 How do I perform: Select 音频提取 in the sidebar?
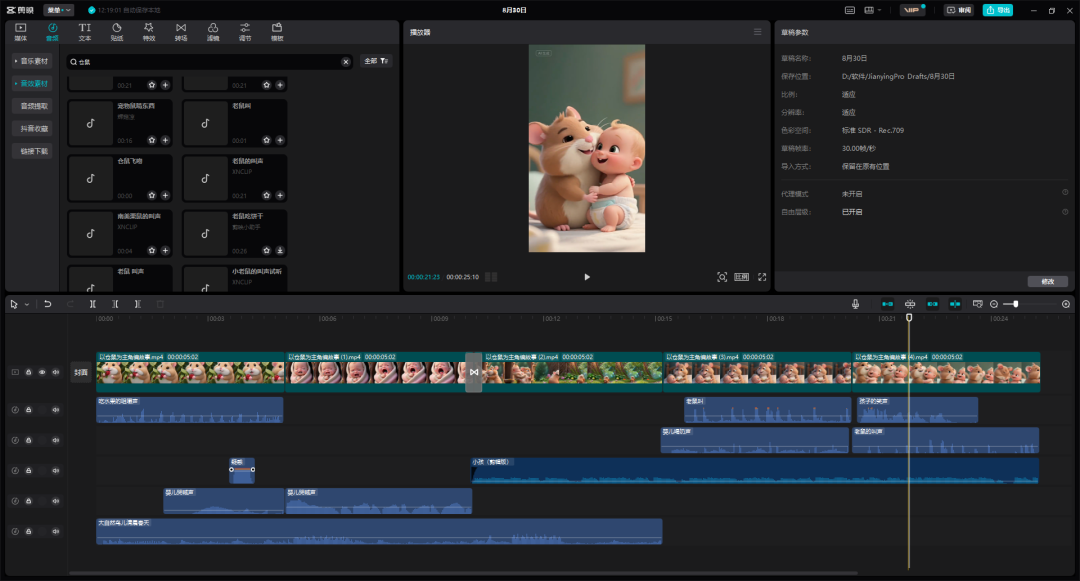point(32,106)
